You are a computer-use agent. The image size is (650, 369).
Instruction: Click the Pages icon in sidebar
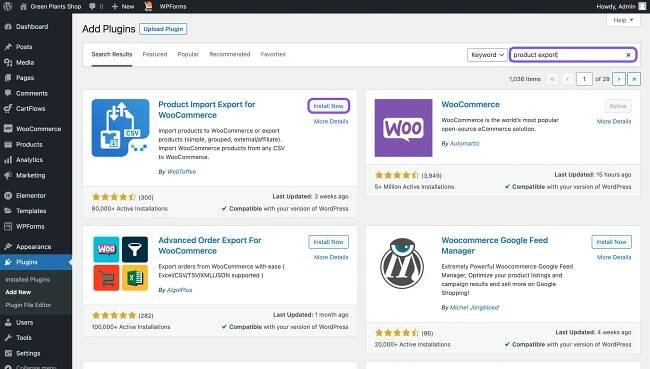pos(8,78)
